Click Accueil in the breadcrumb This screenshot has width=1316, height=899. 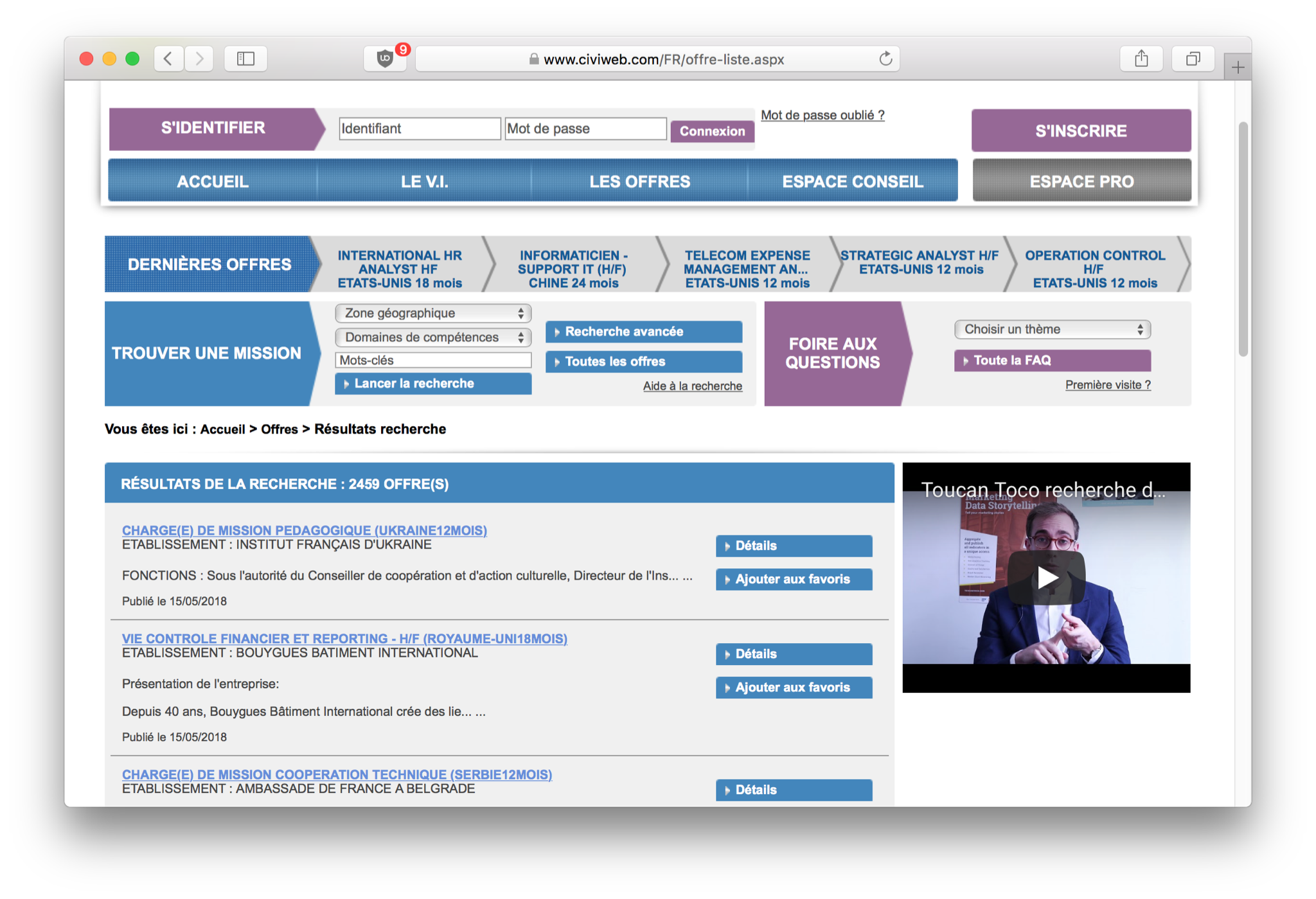click(223, 429)
